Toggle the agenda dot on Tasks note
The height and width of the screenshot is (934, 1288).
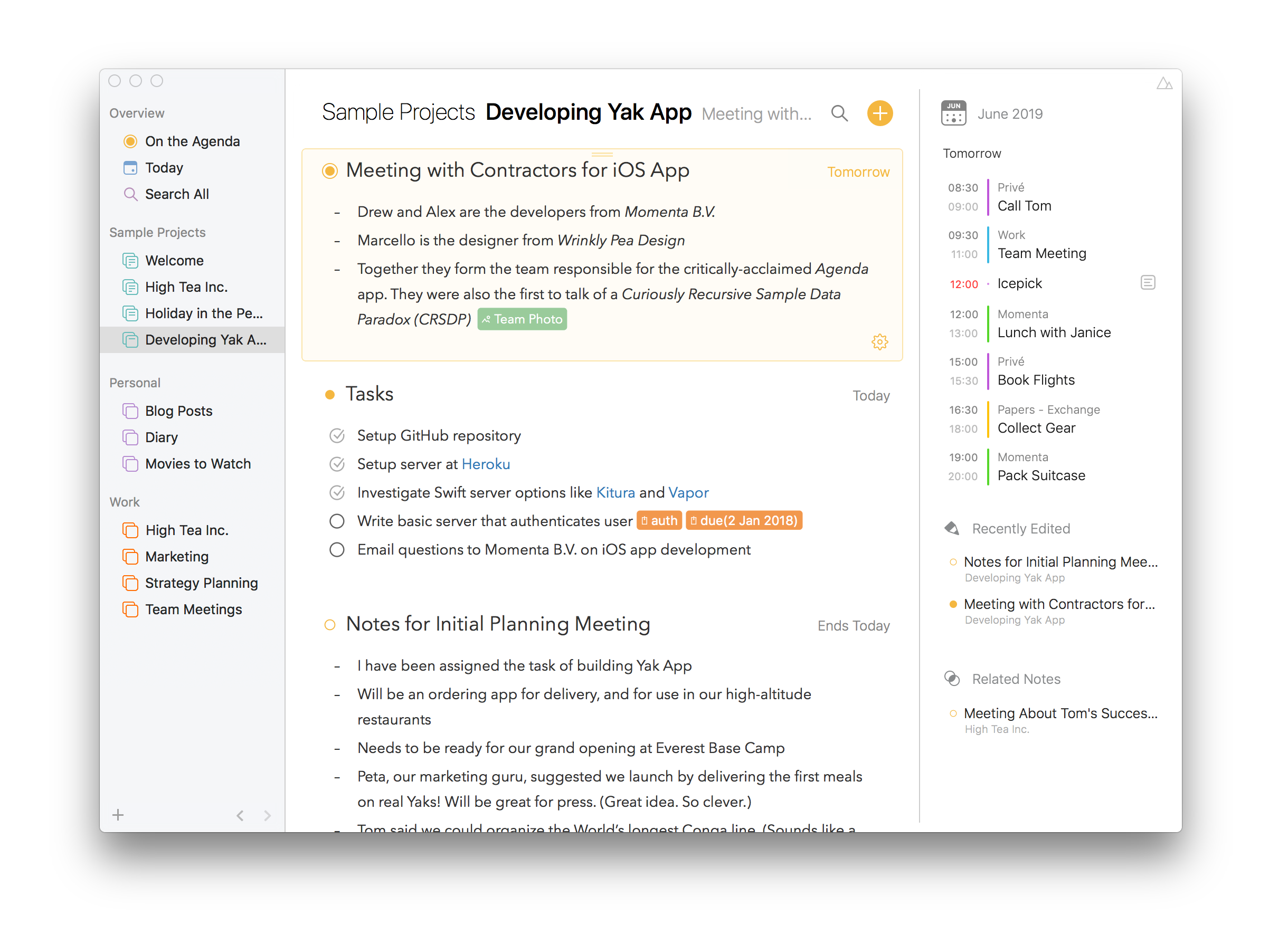coord(329,395)
